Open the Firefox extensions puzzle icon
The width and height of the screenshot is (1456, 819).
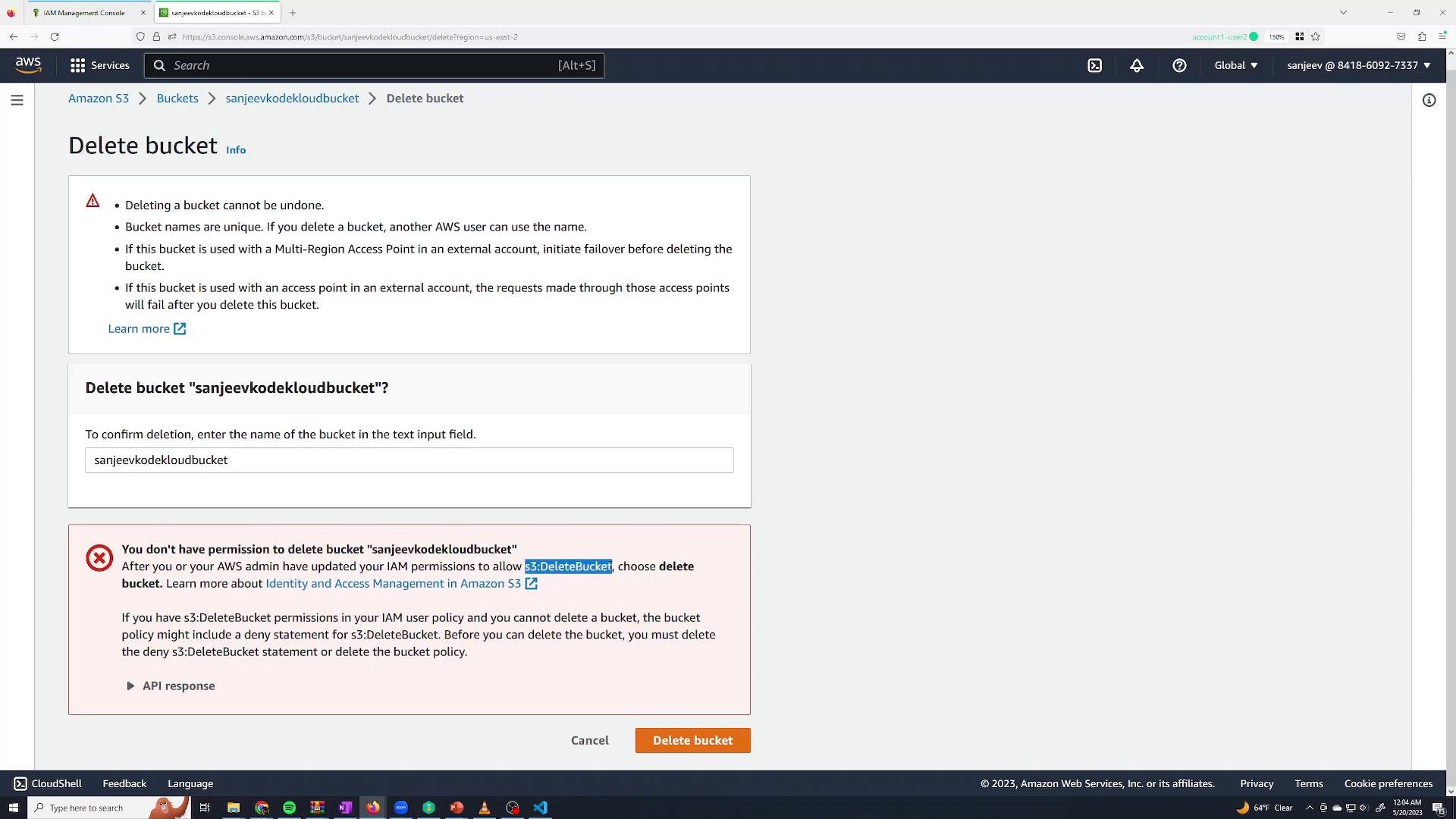point(1422,36)
